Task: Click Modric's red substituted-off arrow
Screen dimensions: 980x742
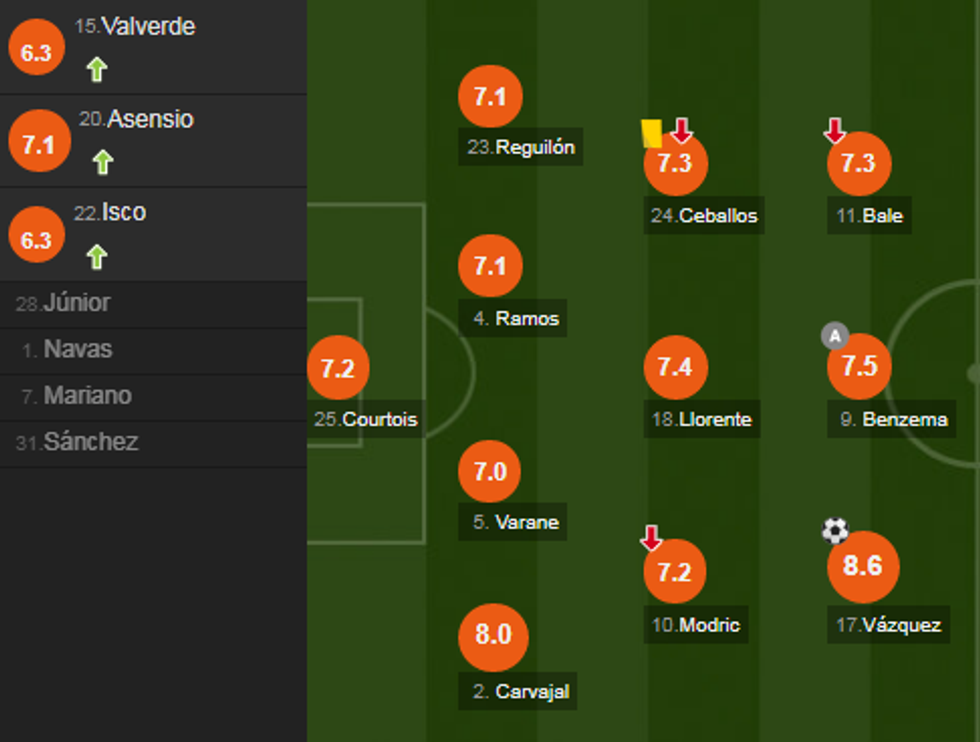Action: [x=651, y=539]
